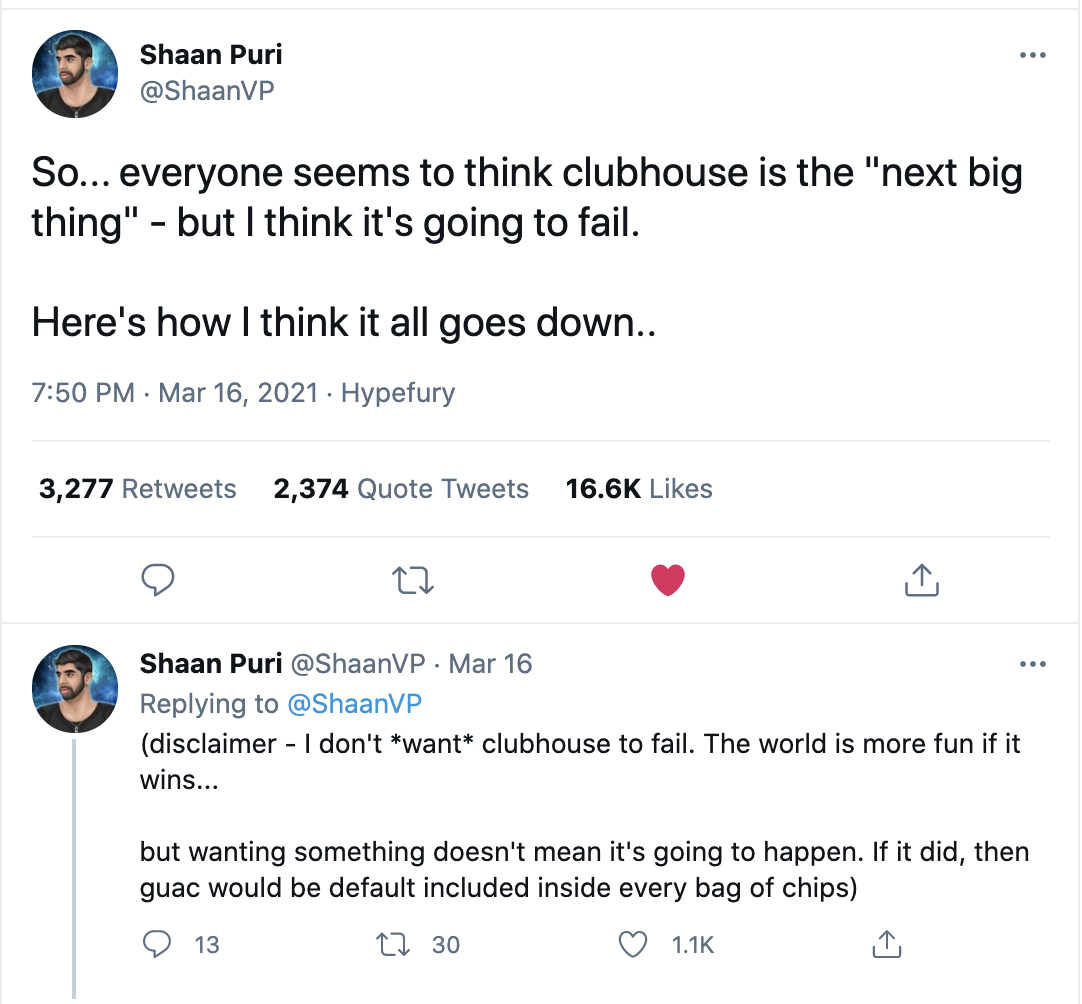Click the 7:50 PM · Mar 16, 2021 timestamp
1082x1004 pixels.
click(x=175, y=393)
